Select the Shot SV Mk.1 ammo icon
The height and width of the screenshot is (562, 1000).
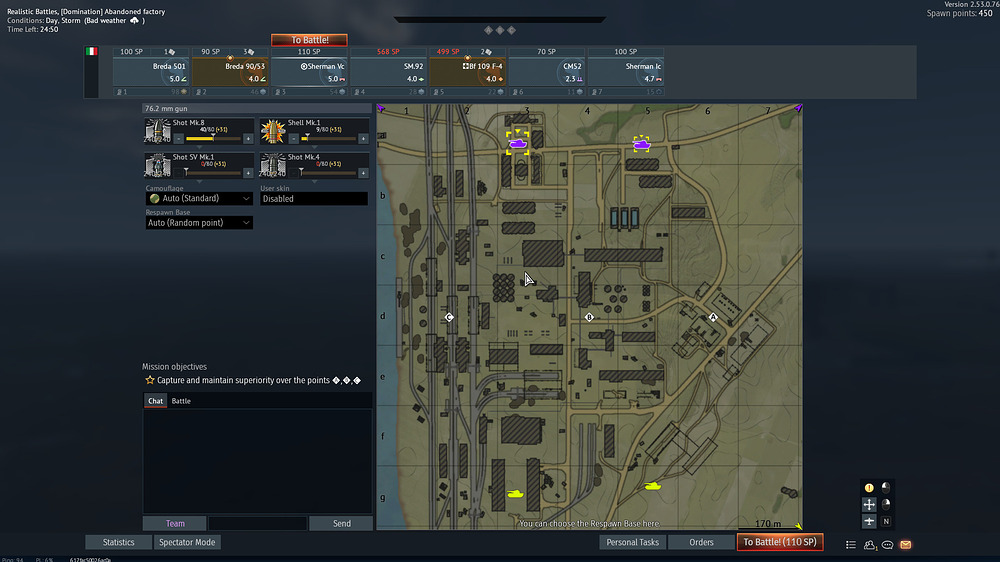pos(158,165)
